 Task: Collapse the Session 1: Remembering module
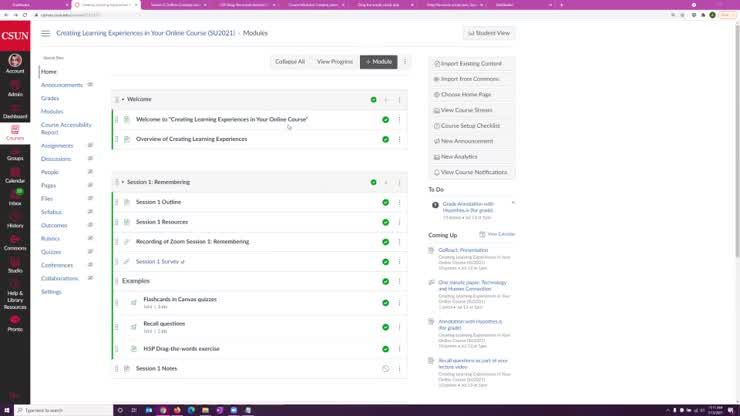[x=123, y=182]
